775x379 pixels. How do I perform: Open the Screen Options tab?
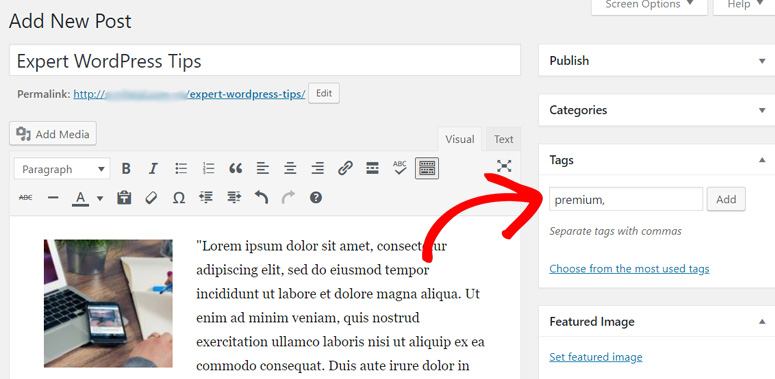click(649, 5)
